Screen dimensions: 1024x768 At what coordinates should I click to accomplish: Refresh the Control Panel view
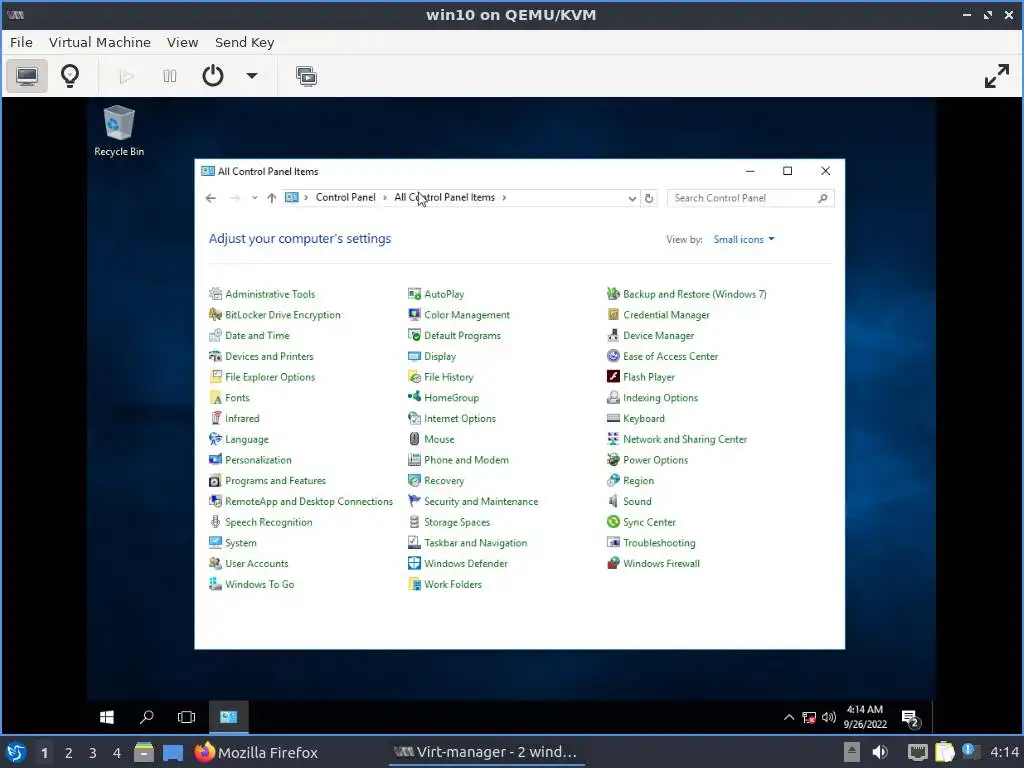(x=649, y=199)
